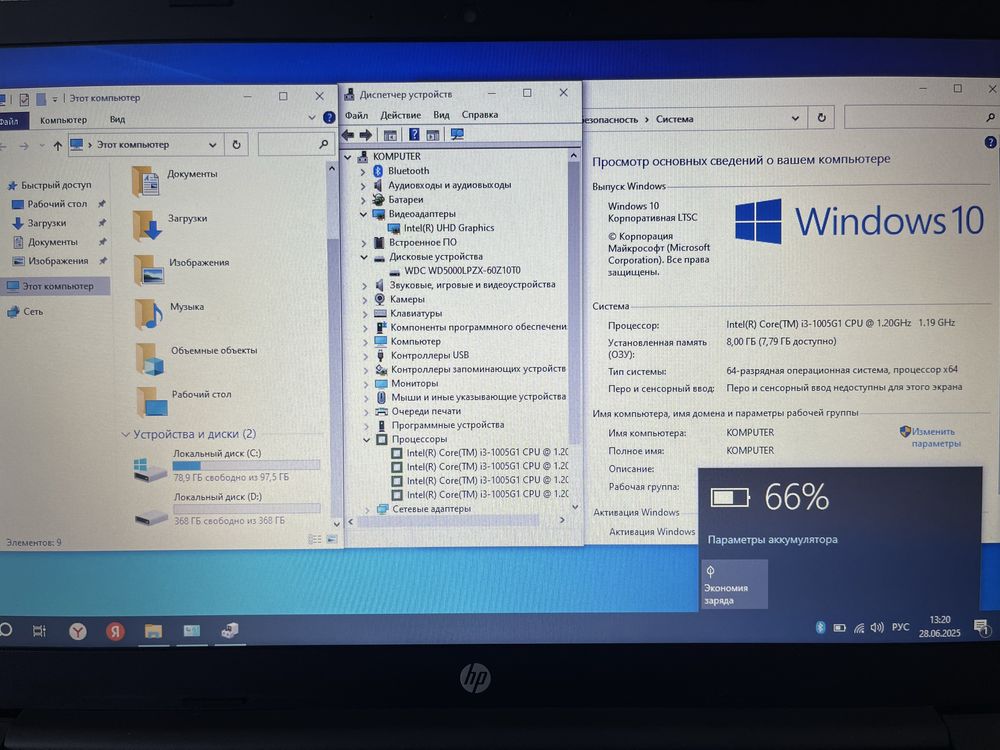Viewport: 1000px width, 750px height.
Task: Open Help icon in Device Manager toolbar
Action: (414, 135)
